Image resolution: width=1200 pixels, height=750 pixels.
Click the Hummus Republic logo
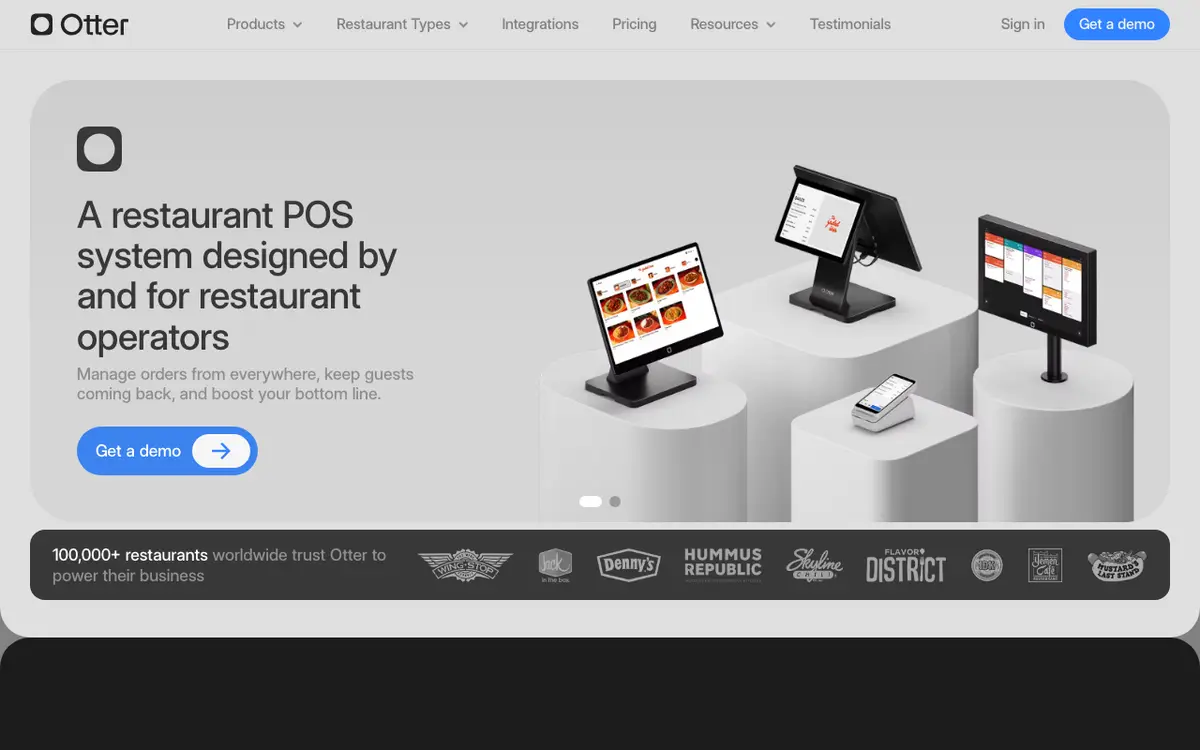[723, 564]
